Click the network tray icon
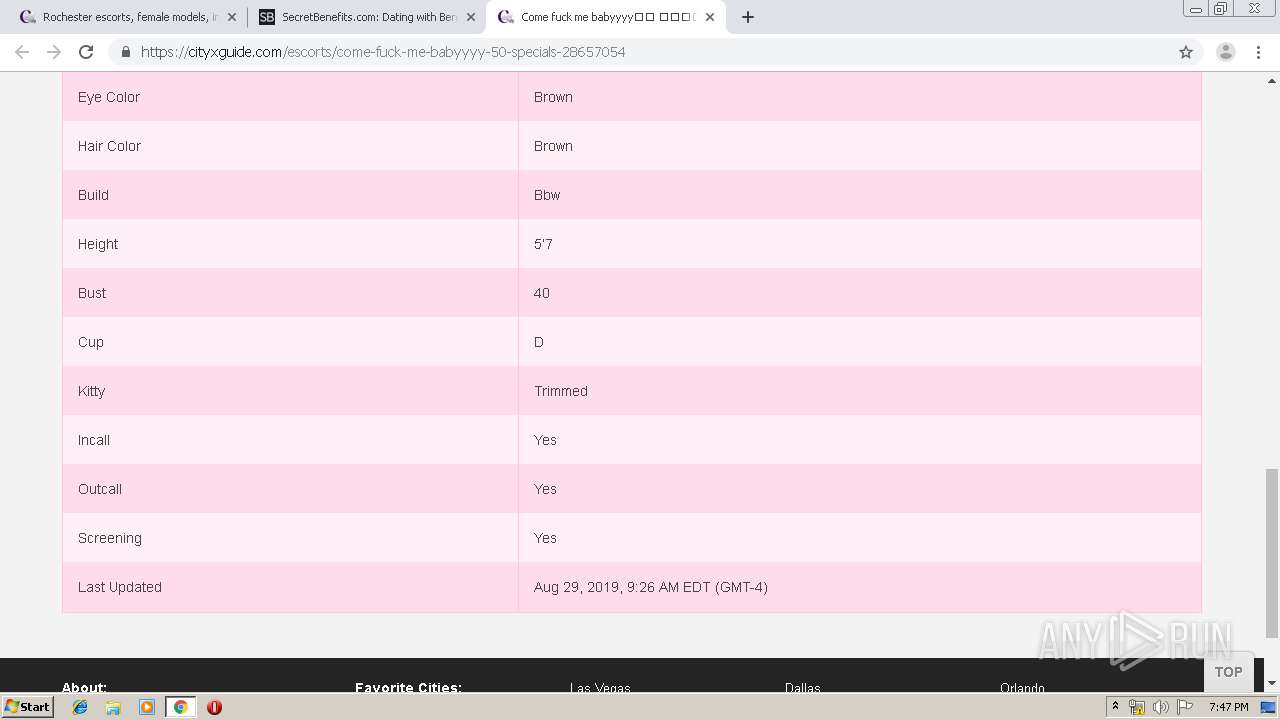1280x720 pixels. (x=1137, y=707)
